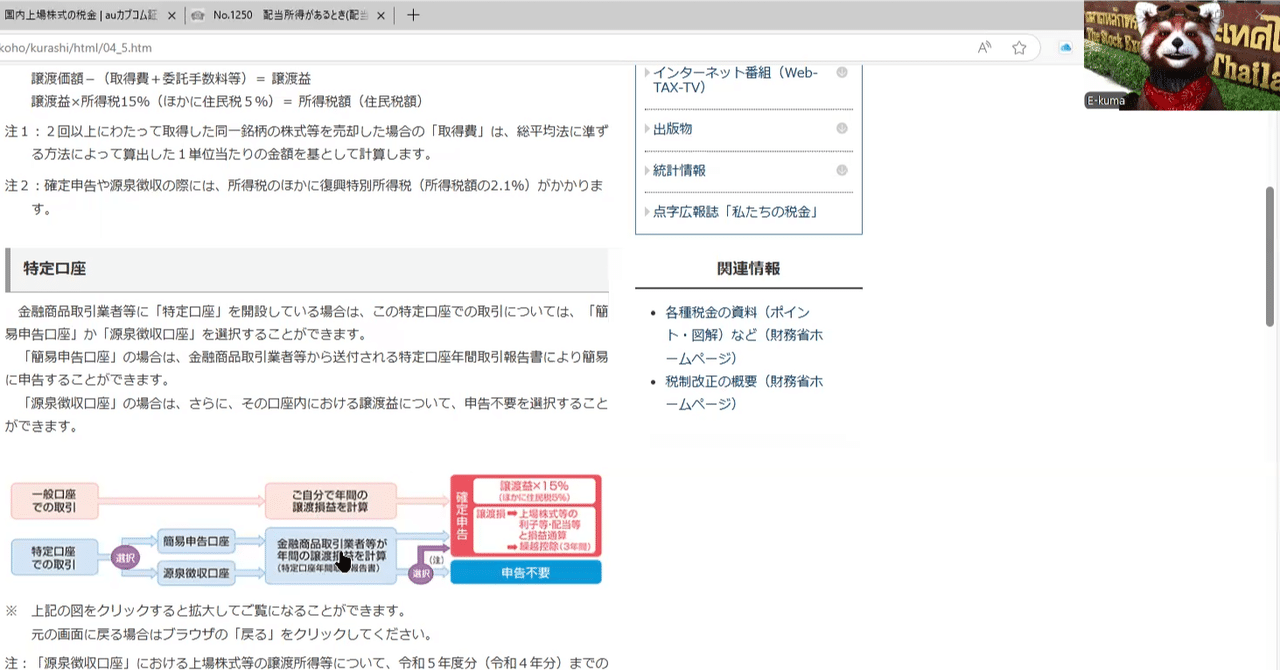
Task: Click the browser address bar
Action: 400,47
